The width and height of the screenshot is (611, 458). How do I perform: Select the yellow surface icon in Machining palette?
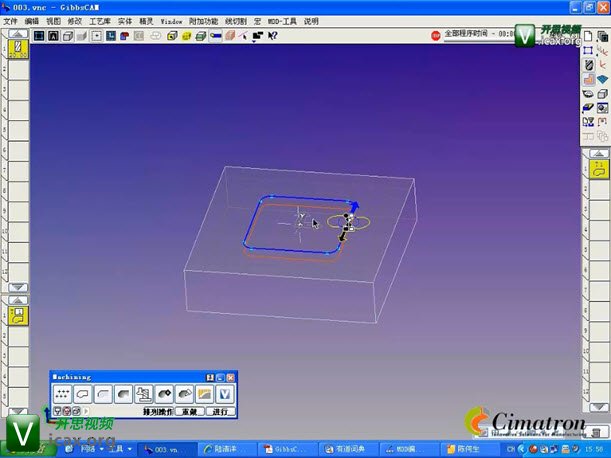205,394
